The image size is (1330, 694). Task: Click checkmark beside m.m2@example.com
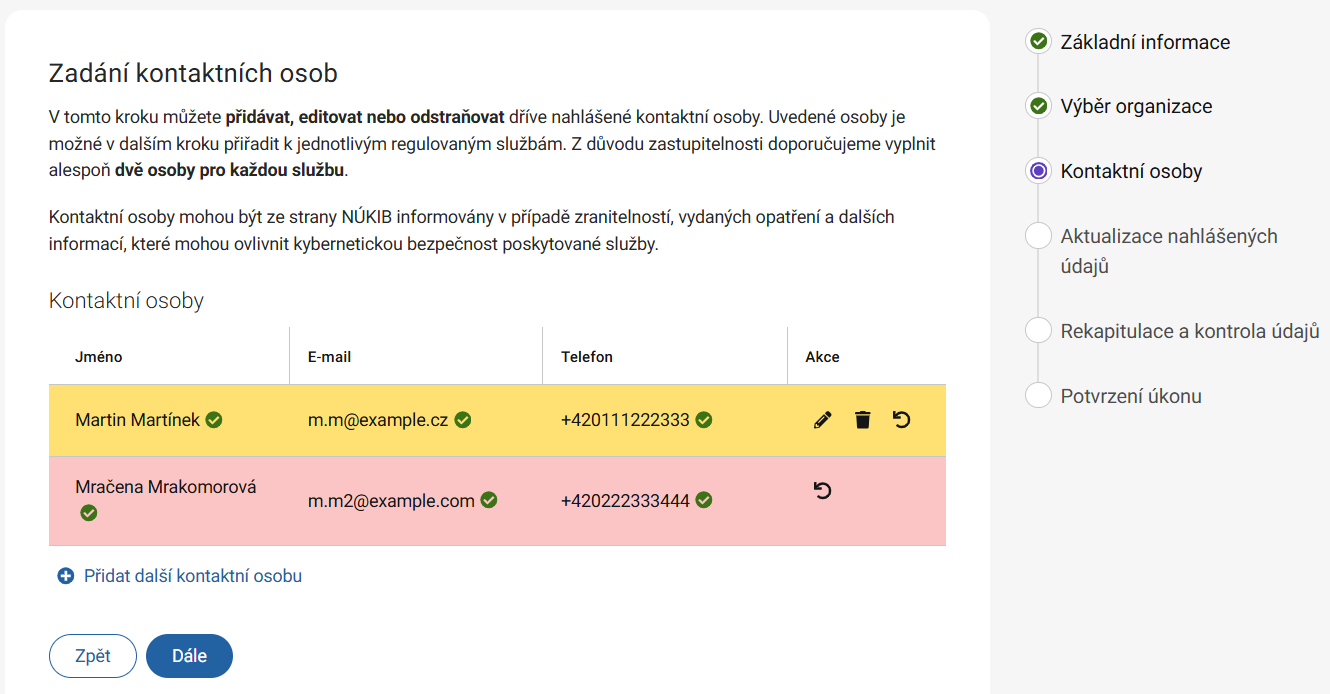pyautogui.click(x=489, y=500)
